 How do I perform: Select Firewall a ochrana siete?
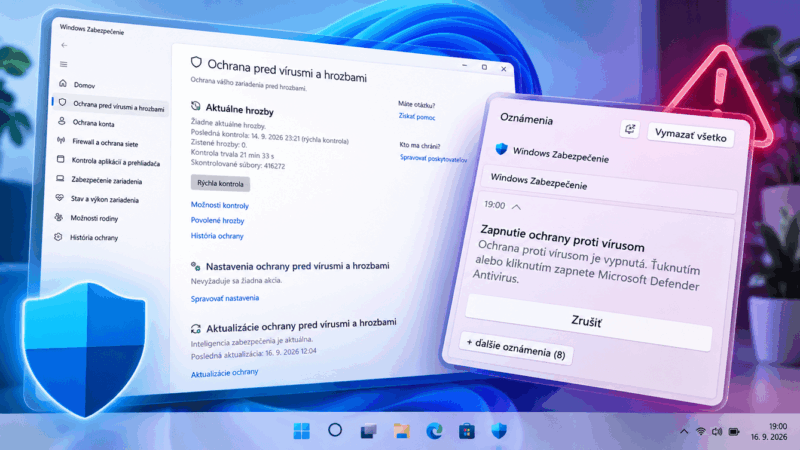pos(105,143)
